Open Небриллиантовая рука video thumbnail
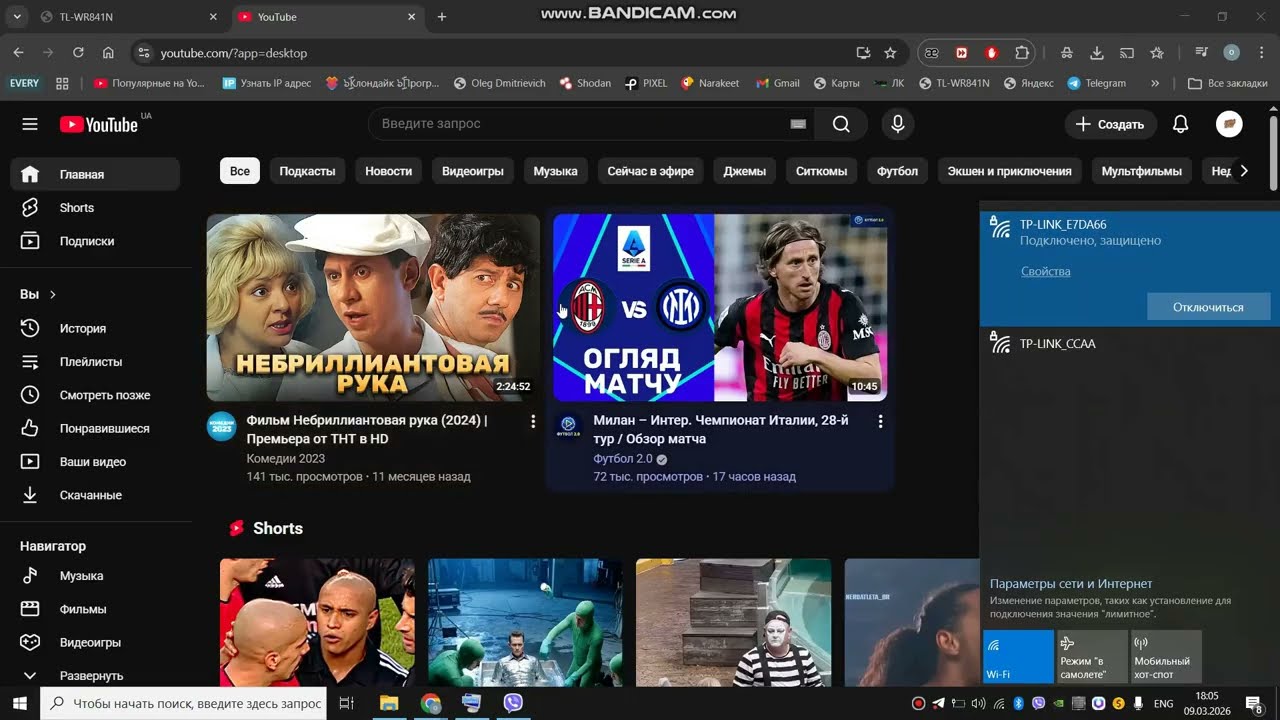The image size is (1280, 720). click(x=373, y=307)
